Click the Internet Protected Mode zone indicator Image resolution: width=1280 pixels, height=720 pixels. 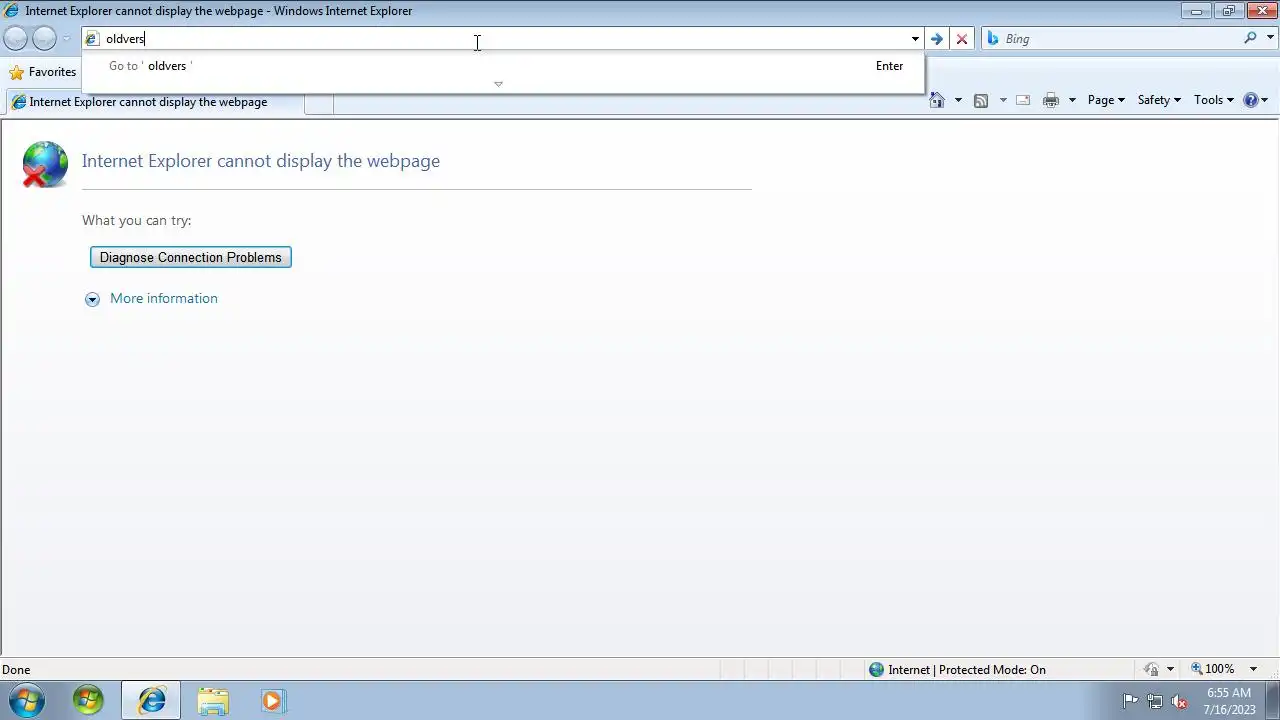(x=957, y=670)
